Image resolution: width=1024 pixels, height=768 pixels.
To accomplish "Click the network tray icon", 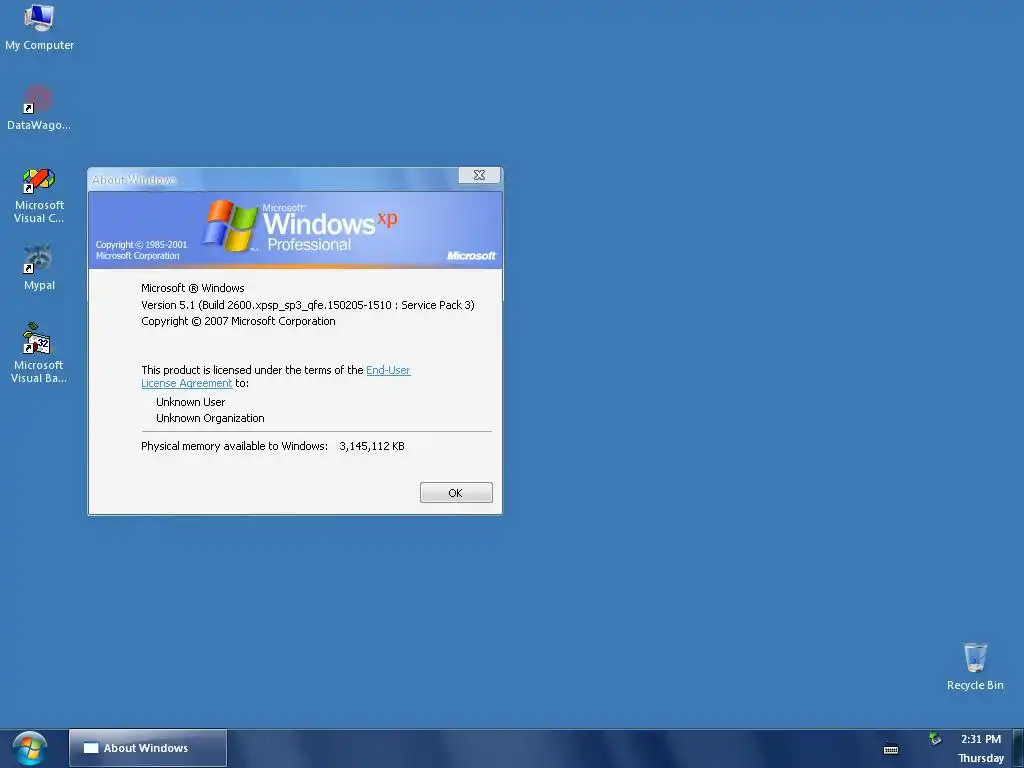I will point(935,739).
